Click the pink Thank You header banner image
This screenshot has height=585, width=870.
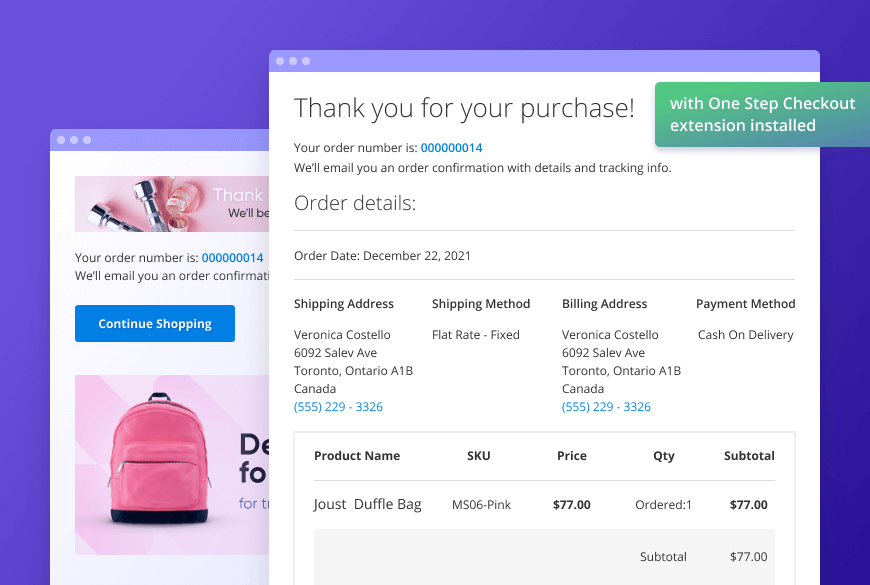click(x=170, y=203)
